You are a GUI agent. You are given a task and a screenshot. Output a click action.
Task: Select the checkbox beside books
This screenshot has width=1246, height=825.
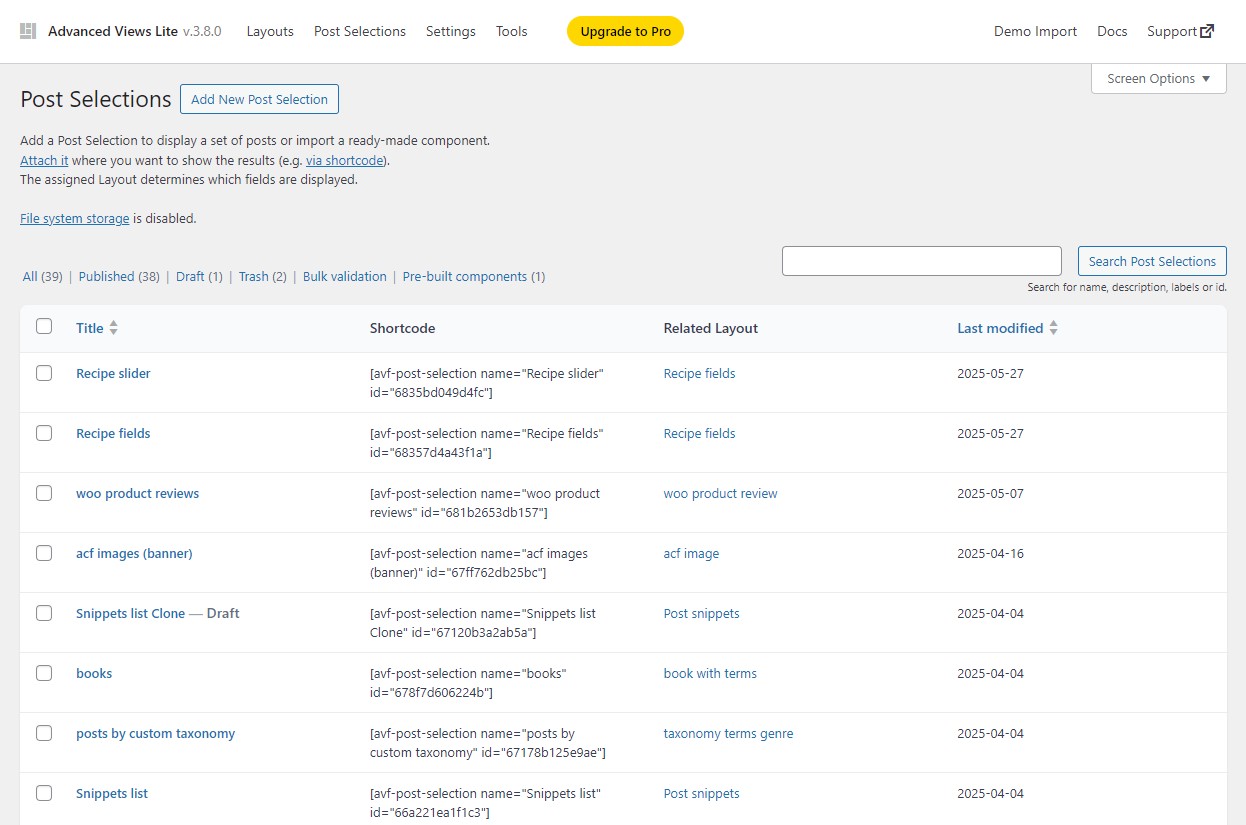[x=44, y=673]
